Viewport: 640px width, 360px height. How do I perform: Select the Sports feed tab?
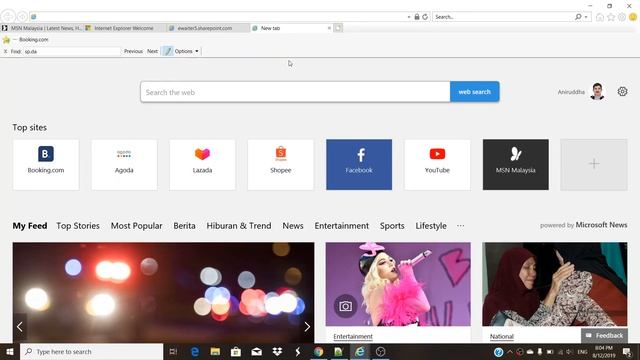[392, 226]
